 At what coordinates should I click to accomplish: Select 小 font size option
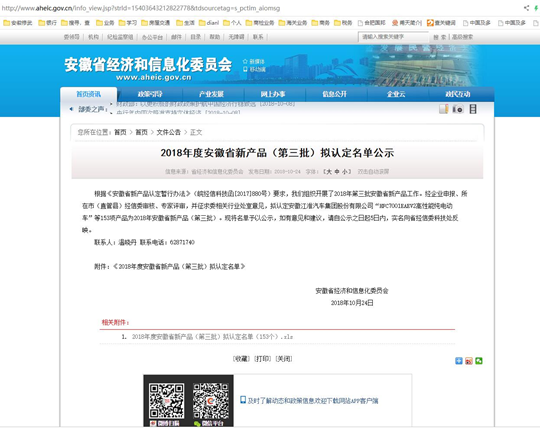pos(344,171)
